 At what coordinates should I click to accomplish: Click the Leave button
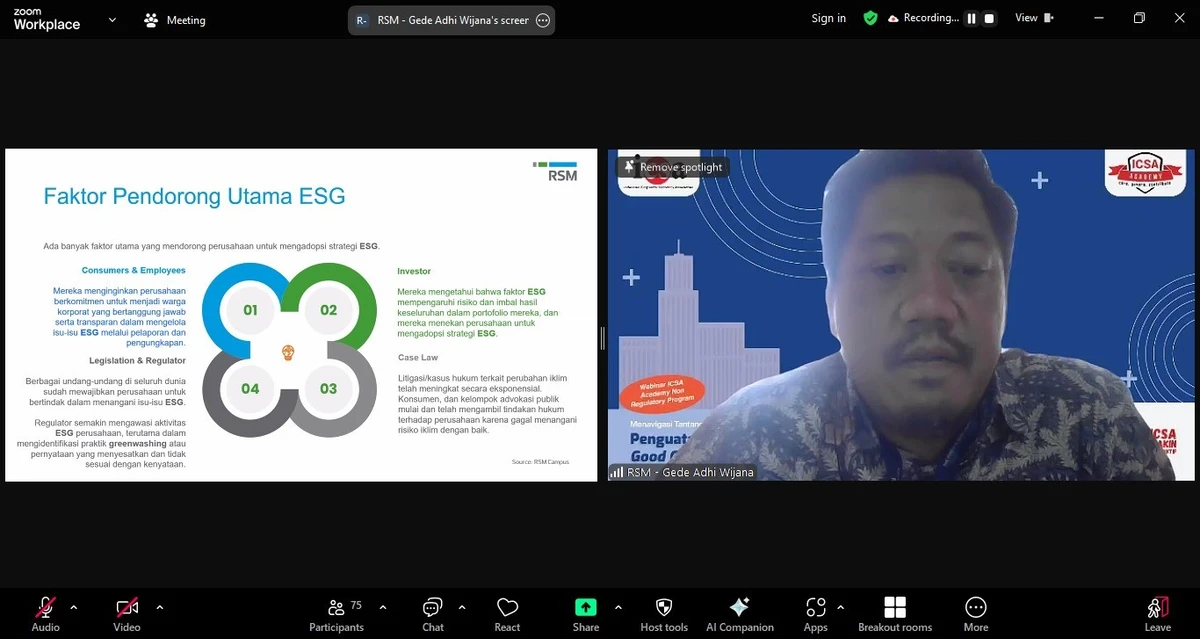point(1156,612)
